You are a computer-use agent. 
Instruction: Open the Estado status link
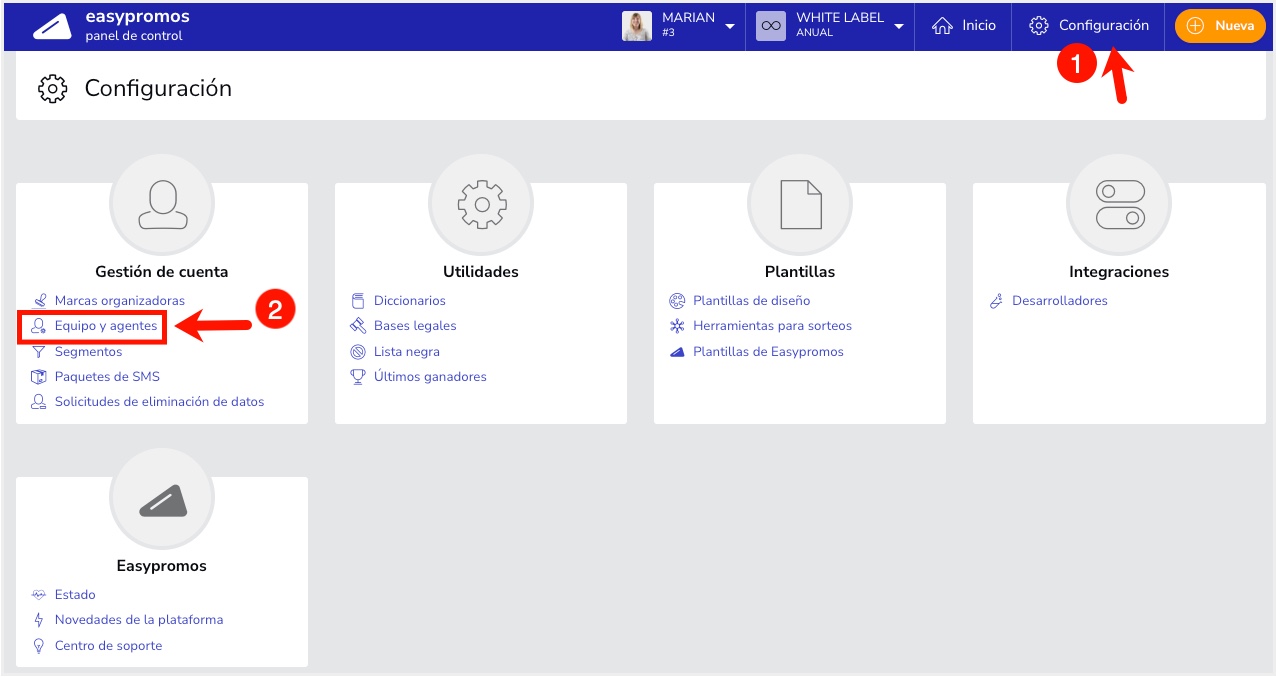point(75,595)
